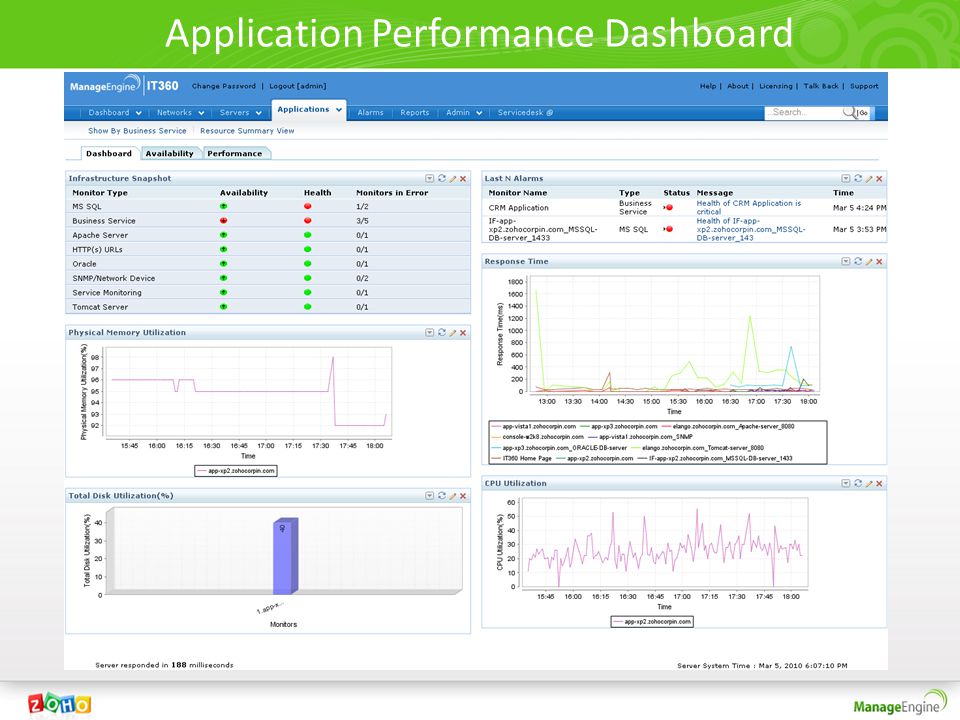Click the Go search button

tap(863, 113)
